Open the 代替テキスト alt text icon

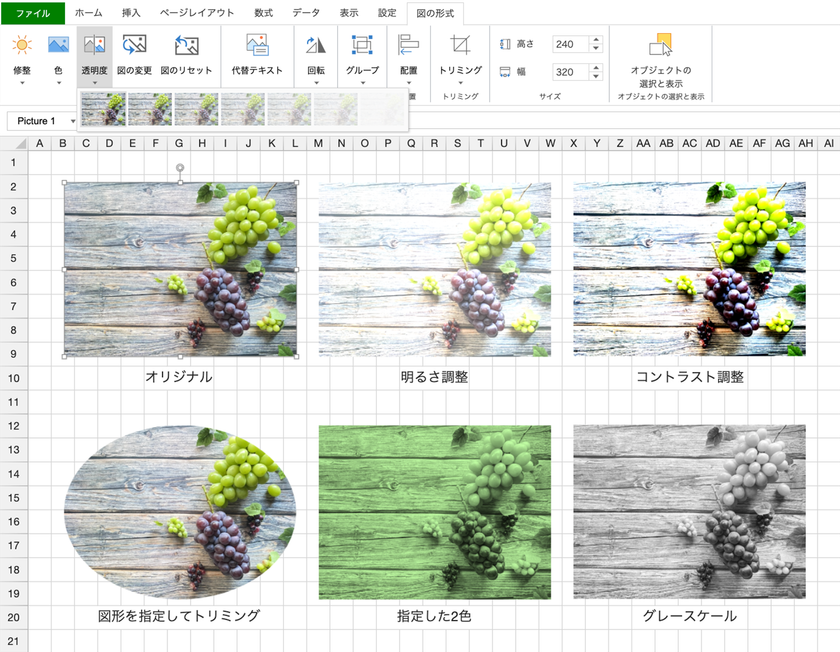point(257,45)
